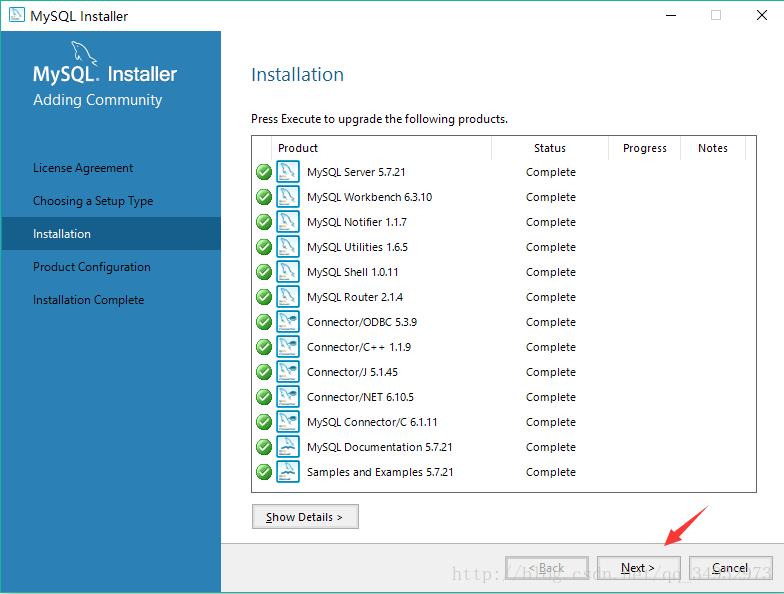Select the Installation Complete step
Viewport: 784px width, 594px height.
(88, 300)
